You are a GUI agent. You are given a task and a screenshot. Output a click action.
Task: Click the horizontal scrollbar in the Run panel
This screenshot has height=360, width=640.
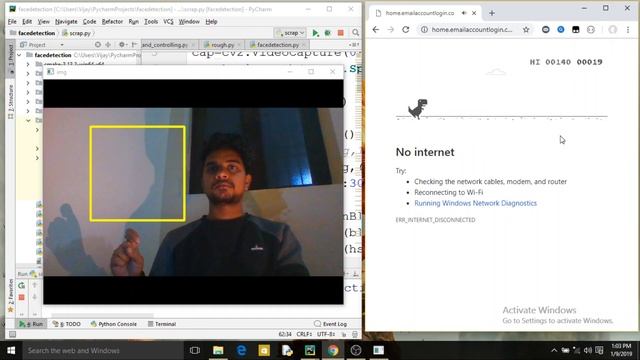tap(102, 315)
